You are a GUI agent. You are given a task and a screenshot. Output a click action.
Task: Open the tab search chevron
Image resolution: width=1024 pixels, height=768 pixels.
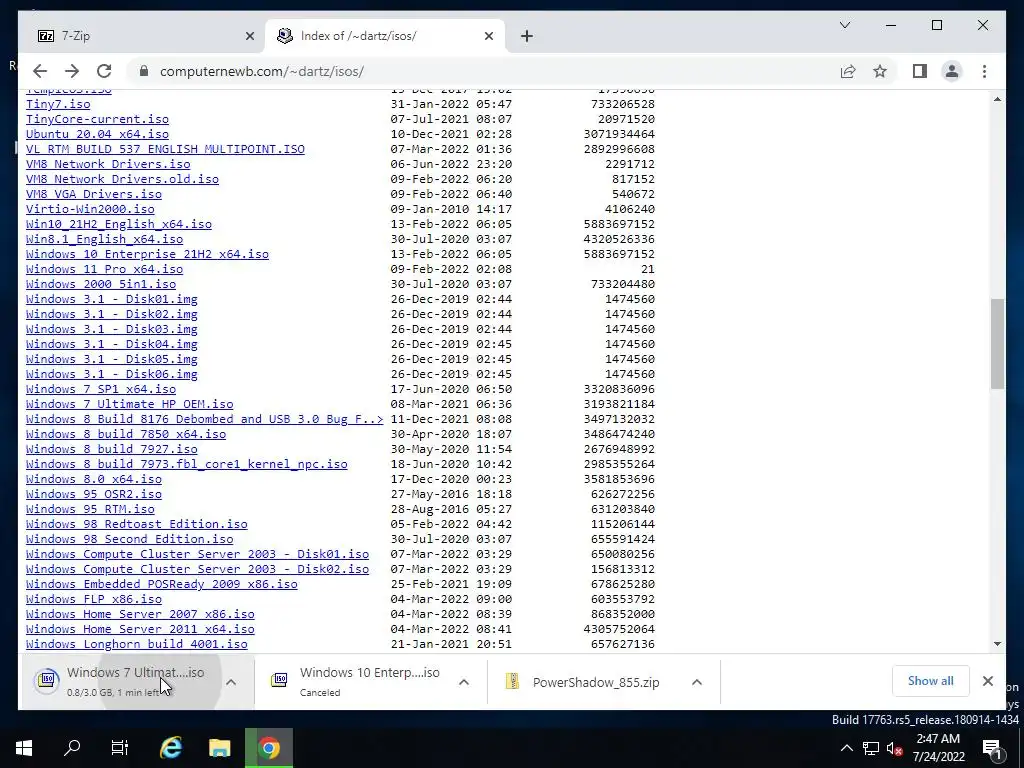[844, 25]
